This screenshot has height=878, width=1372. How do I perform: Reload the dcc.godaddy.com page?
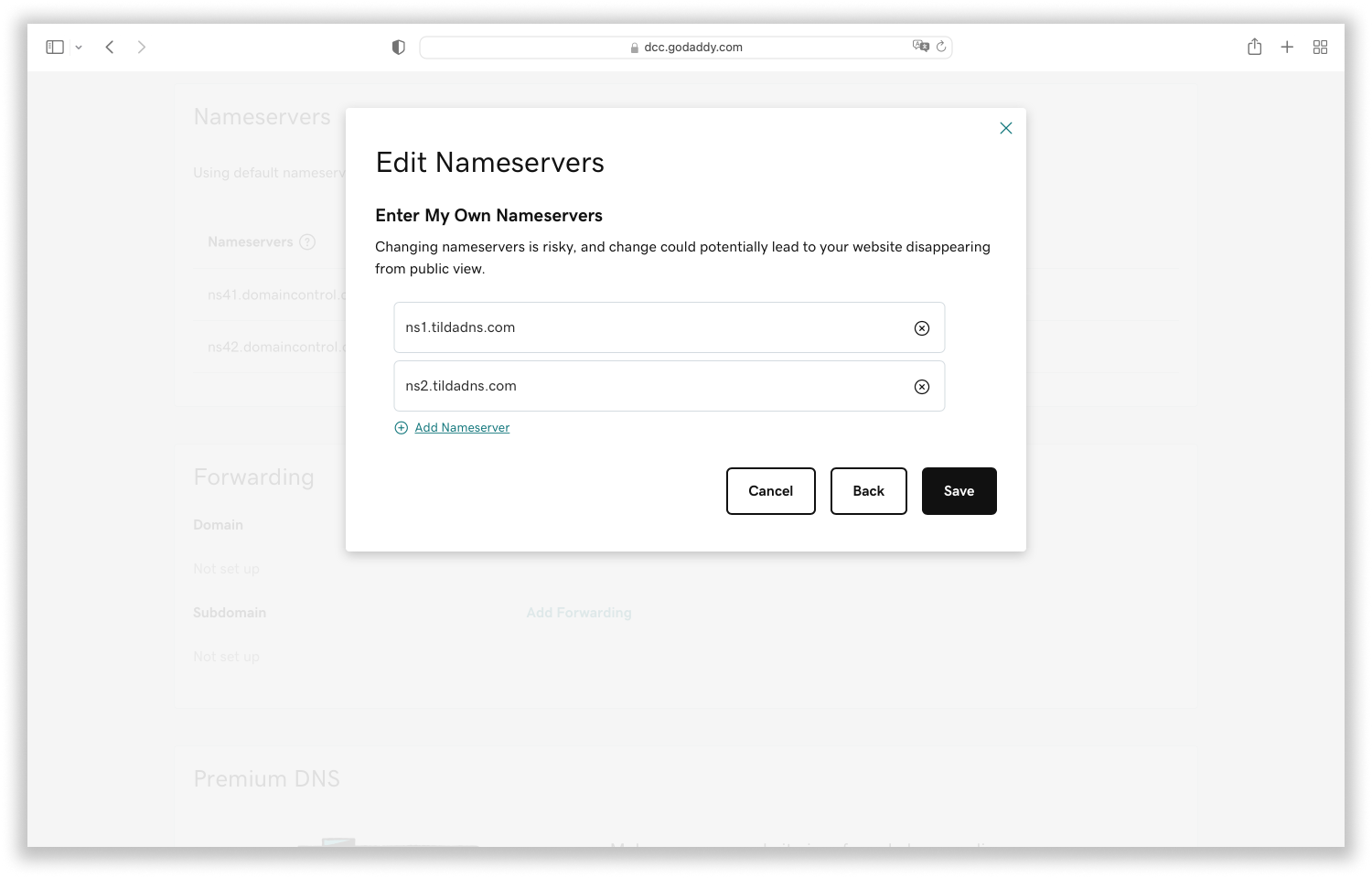point(942,47)
